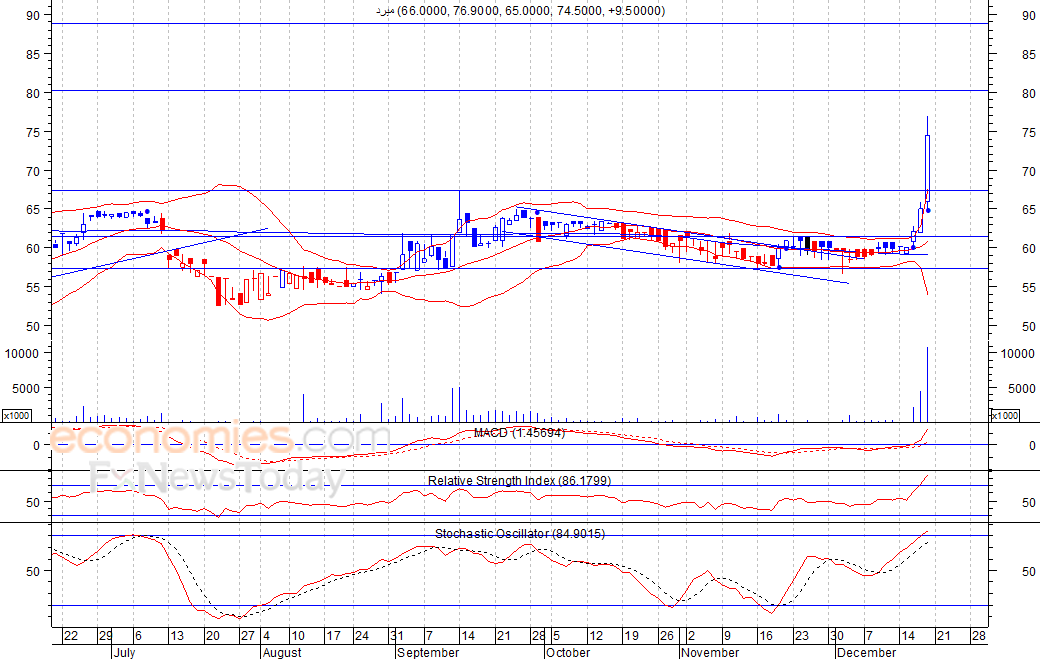Click the November 2 date label
1040x659 pixels.
tap(691, 636)
